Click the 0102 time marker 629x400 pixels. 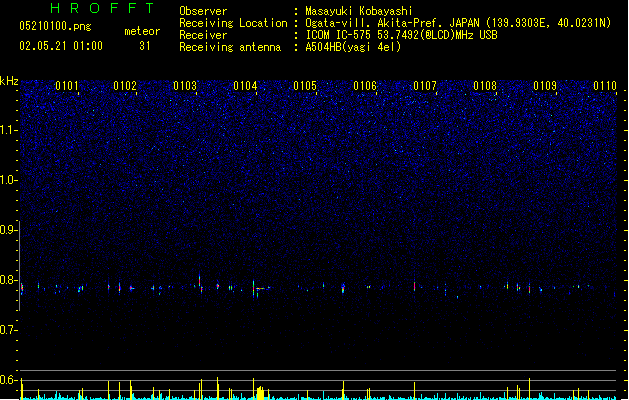pyautogui.click(x=125, y=86)
